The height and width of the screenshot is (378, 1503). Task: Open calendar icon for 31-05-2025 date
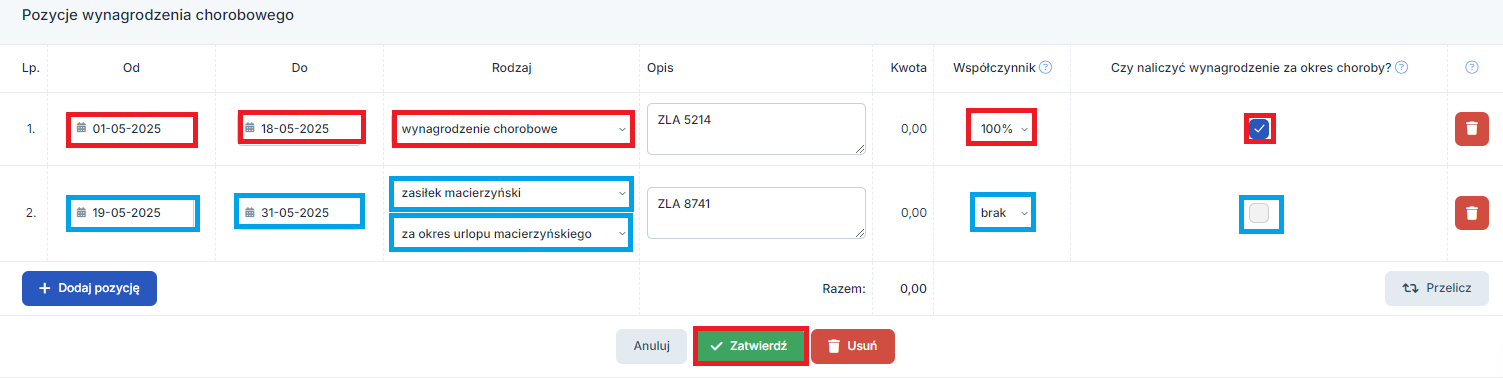point(250,213)
